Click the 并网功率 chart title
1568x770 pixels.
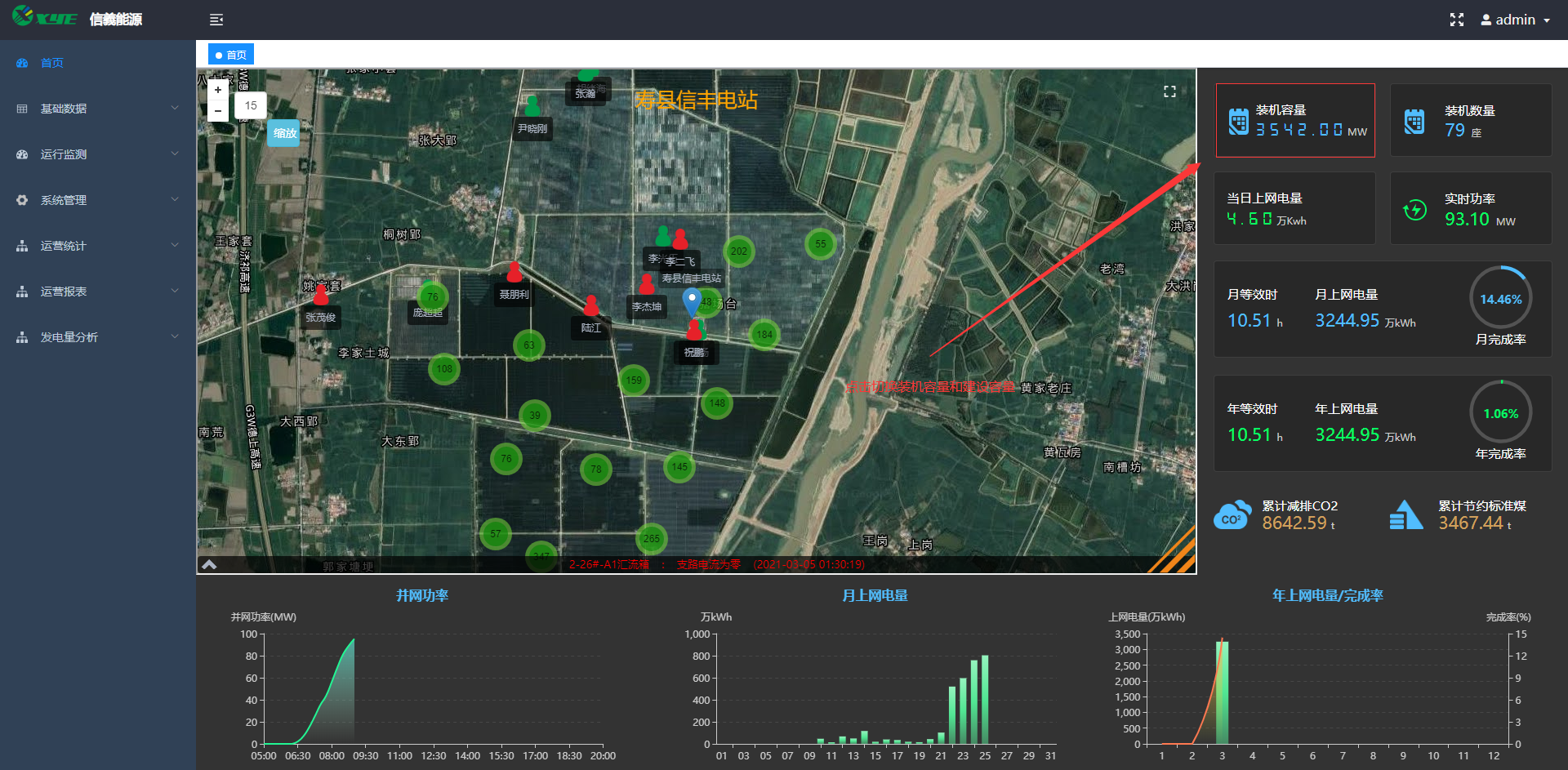tap(422, 595)
